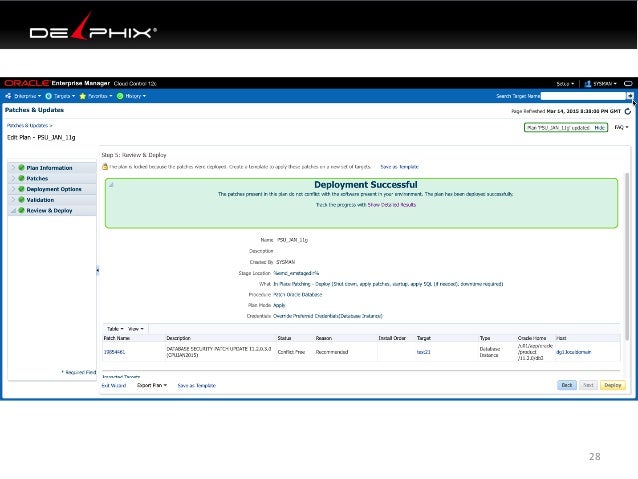Open the patch 19854461 link
Image resolution: width=638 pixels, height=479 pixels.
[114, 352]
